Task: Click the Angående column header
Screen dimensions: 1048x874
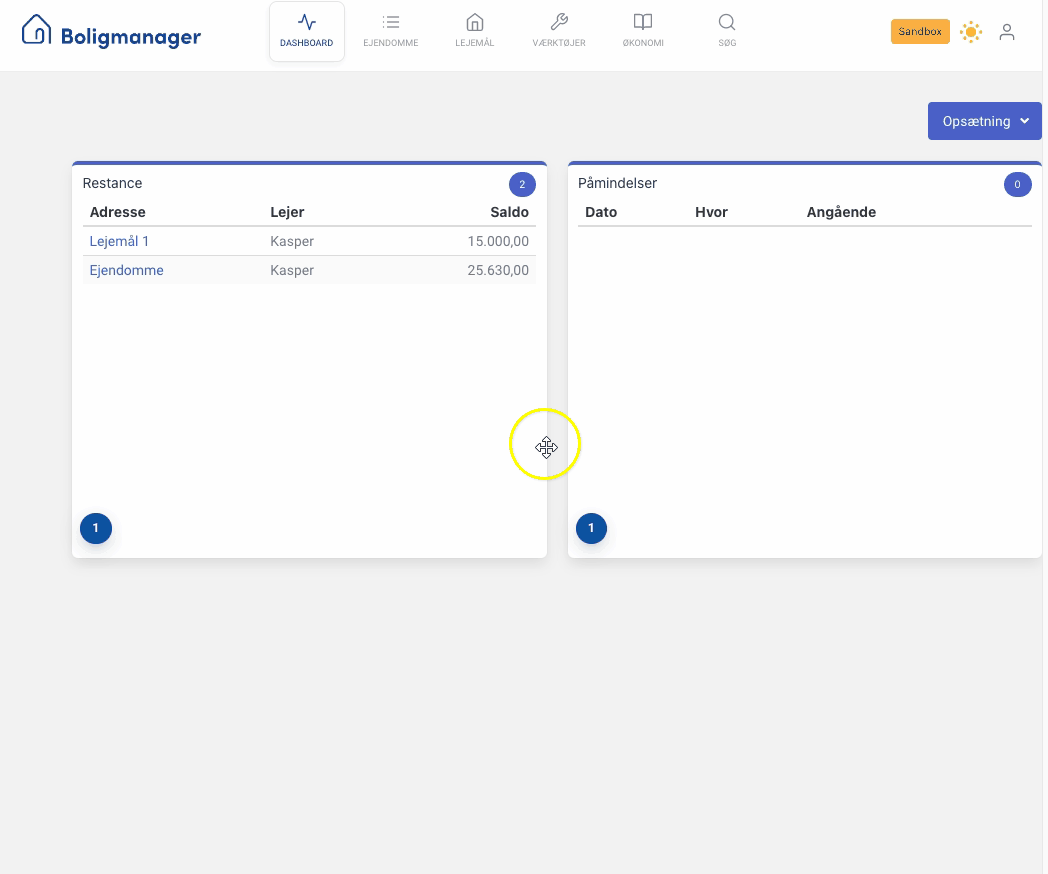Action: pyautogui.click(x=841, y=212)
